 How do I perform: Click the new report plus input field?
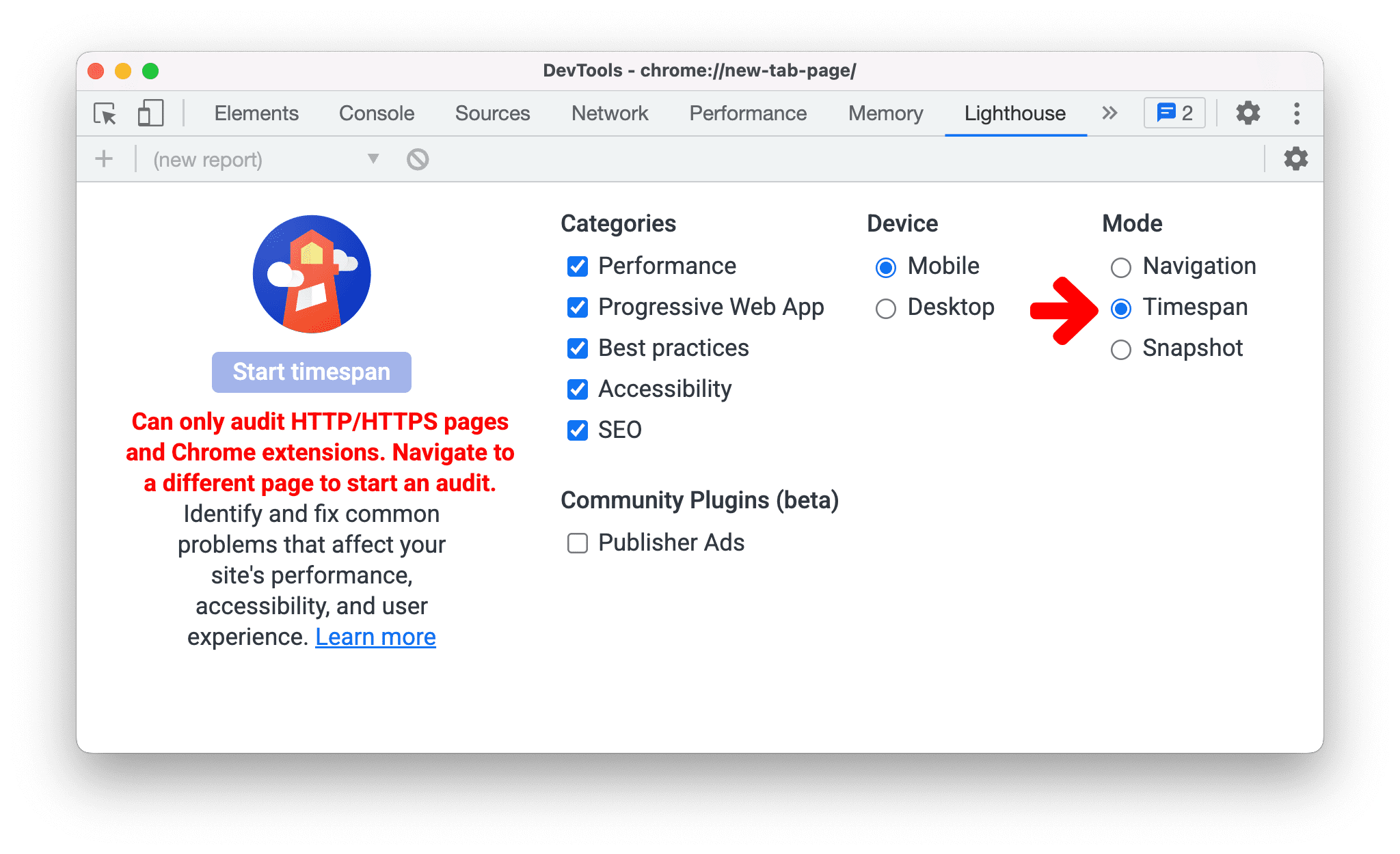pyautogui.click(x=103, y=159)
